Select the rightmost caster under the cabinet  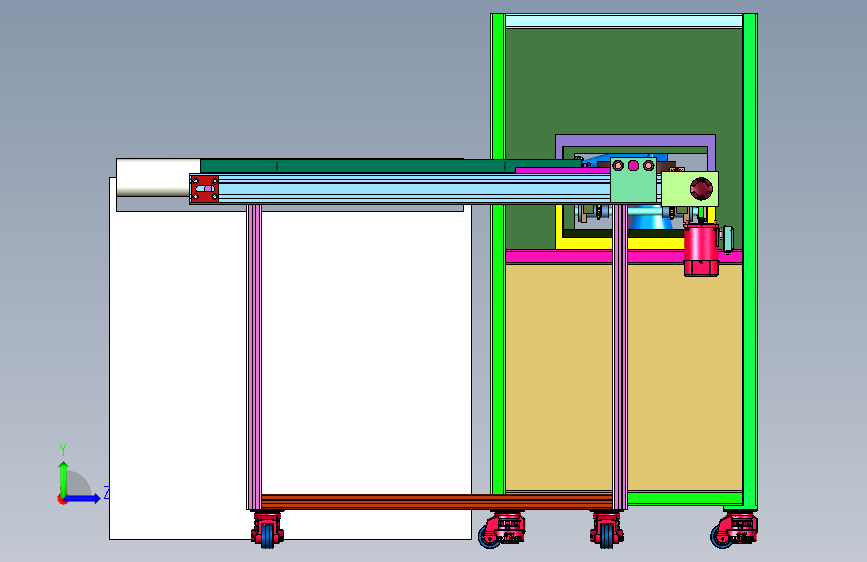pyautogui.click(x=734, y=529)
